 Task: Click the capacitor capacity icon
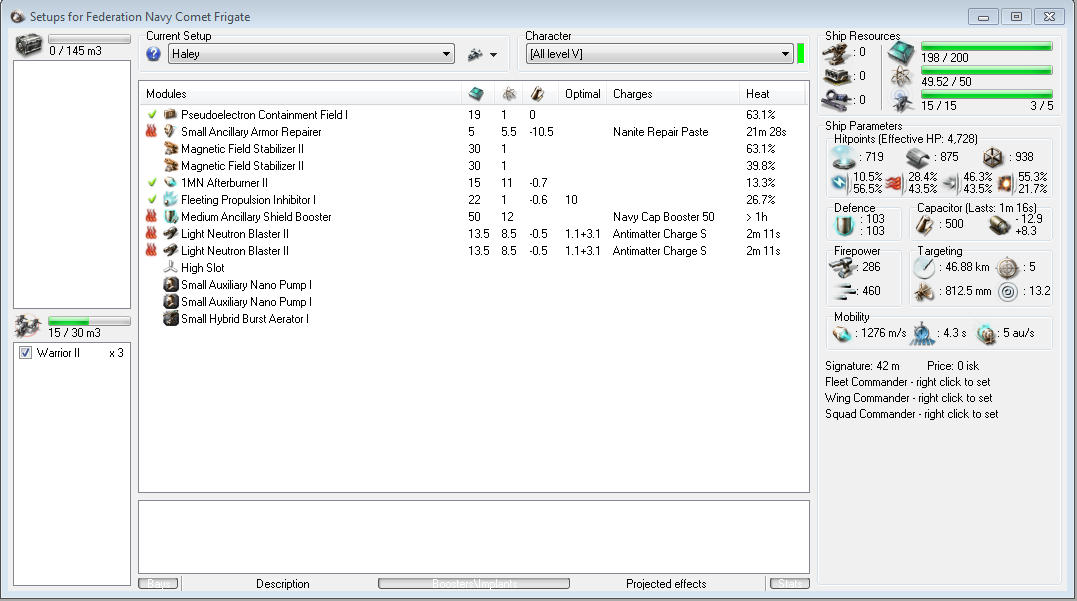point(925,225)
